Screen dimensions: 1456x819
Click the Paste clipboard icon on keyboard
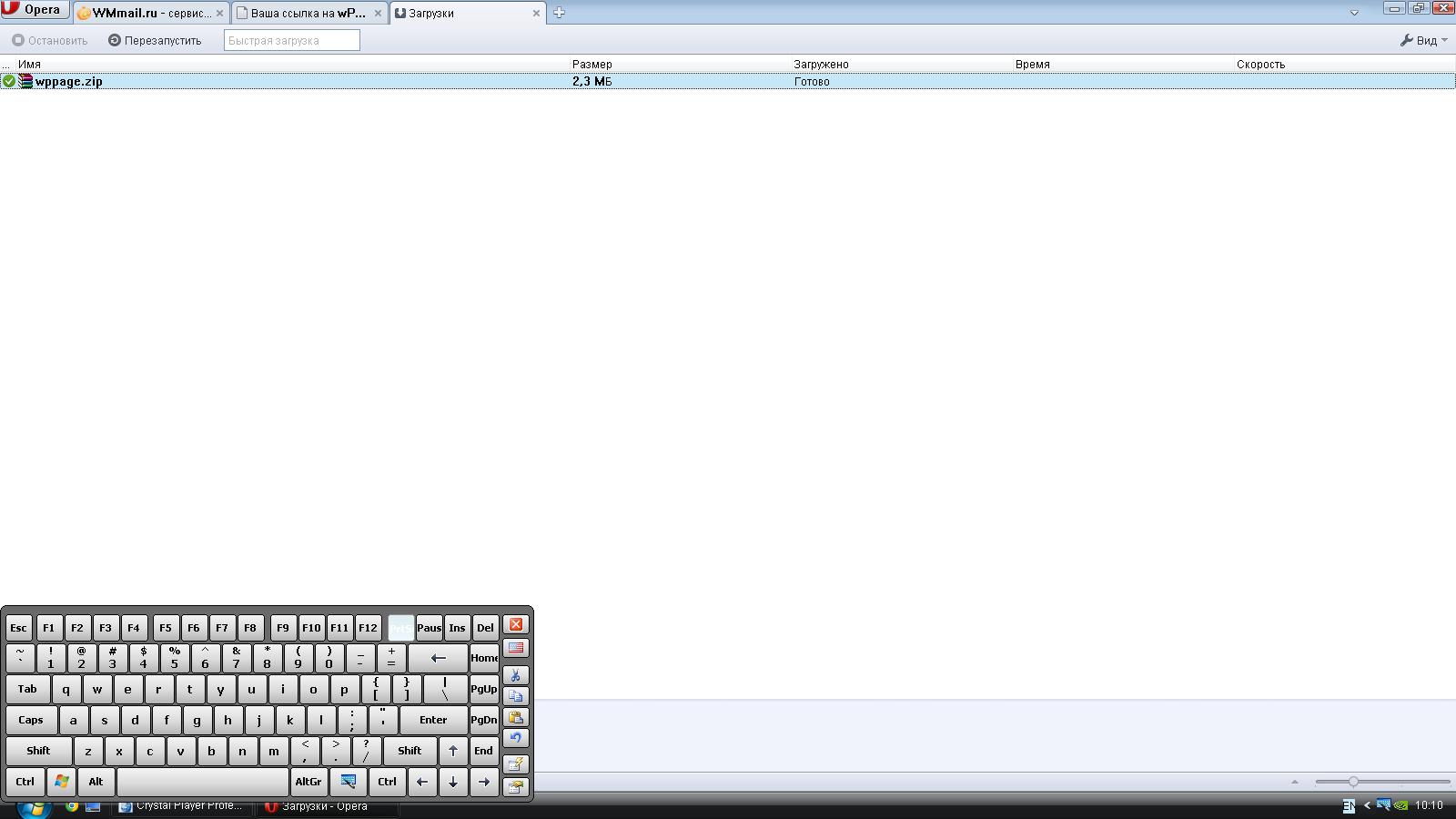[x=516, y=717]
